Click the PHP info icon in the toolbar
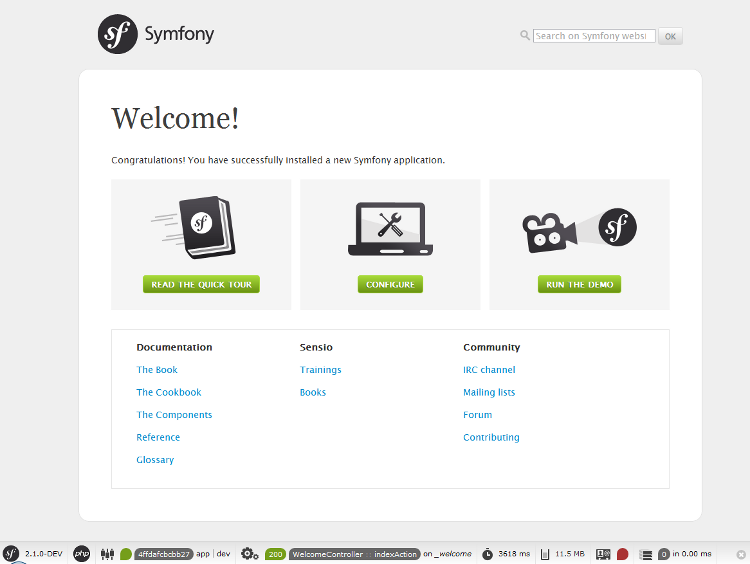This screenshot has height=564, width=750. (82, 554)
